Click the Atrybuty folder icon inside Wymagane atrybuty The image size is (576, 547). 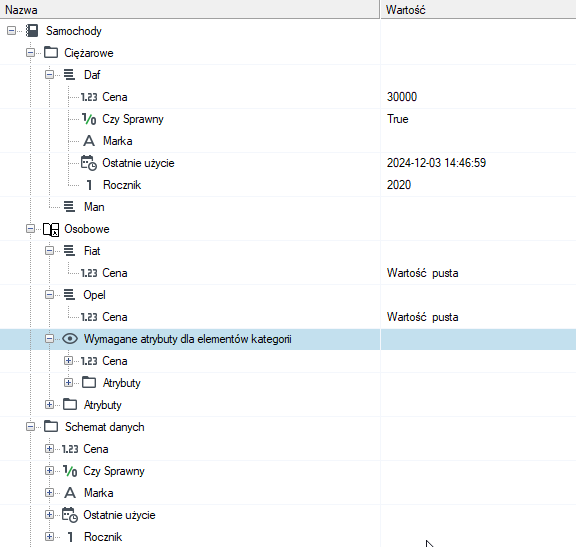tap(89, 382)
